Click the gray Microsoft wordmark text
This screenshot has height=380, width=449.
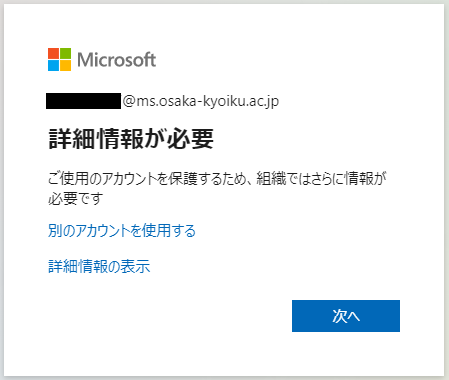(x=117, y=60)
